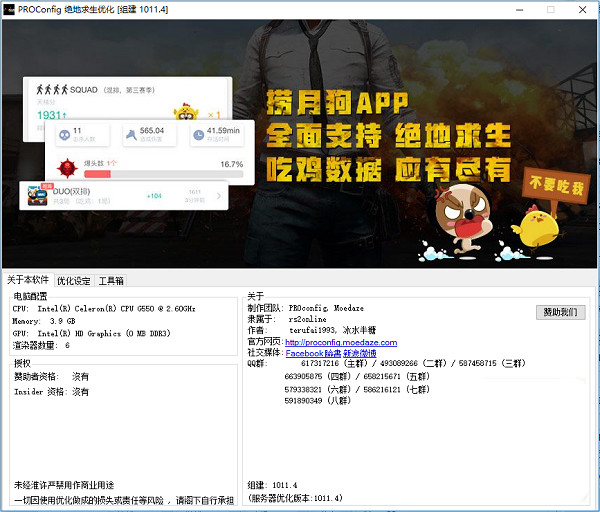Click the QQ group 579338321 (六群) text
The width and height of the screenshot is (600, 512).
pos(318,390)
